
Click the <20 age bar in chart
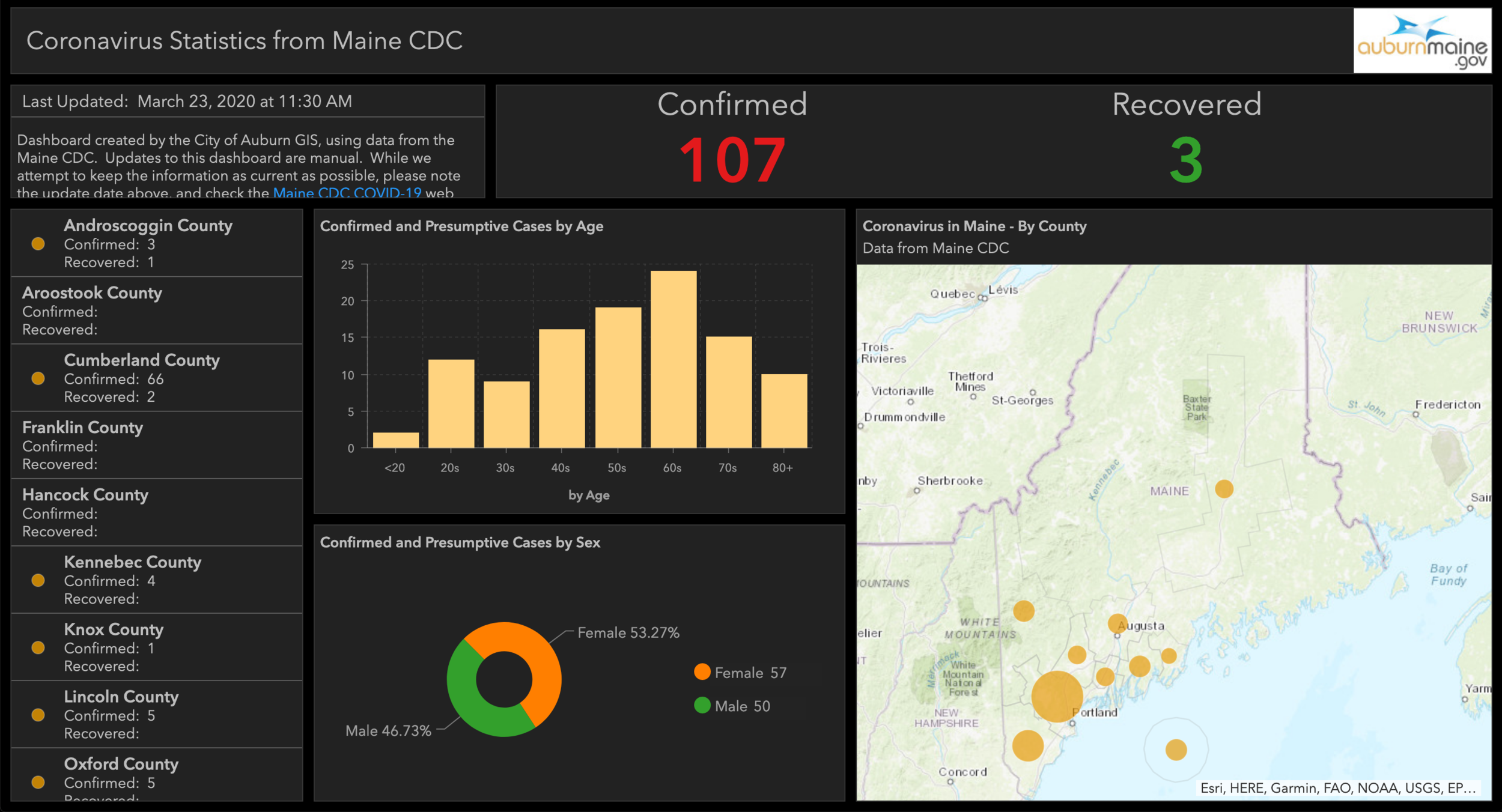coord(396,440)
